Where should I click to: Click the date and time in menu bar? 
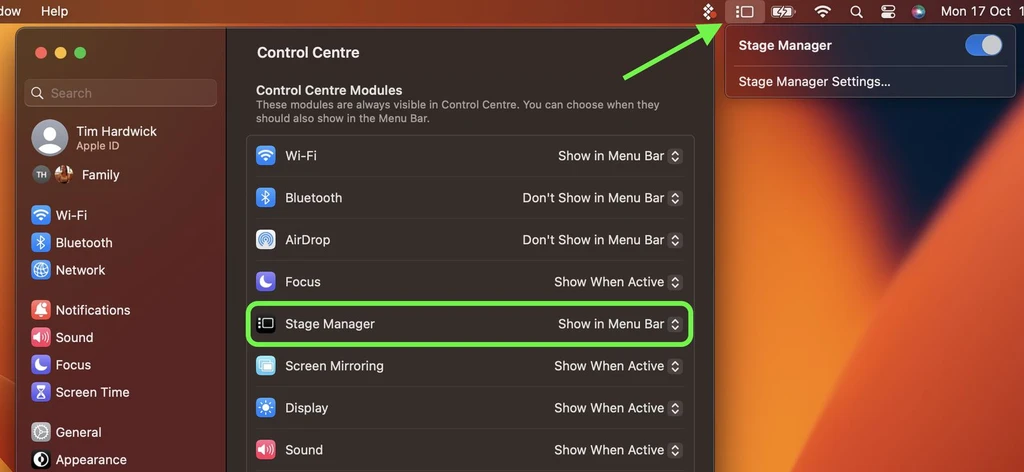pyautogui.click(x=982, y=12)
